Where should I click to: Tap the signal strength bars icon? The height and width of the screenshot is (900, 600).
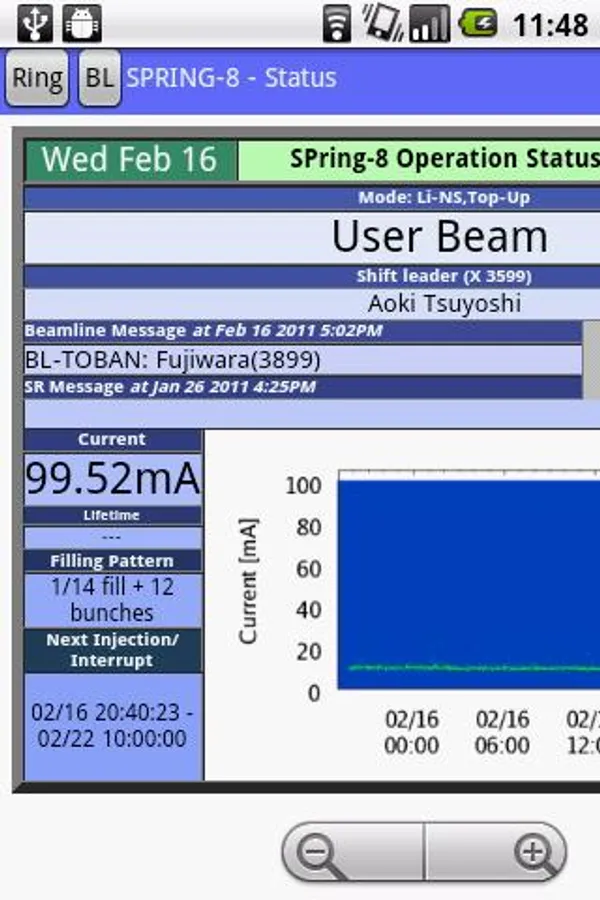click(x=429, y=24)
